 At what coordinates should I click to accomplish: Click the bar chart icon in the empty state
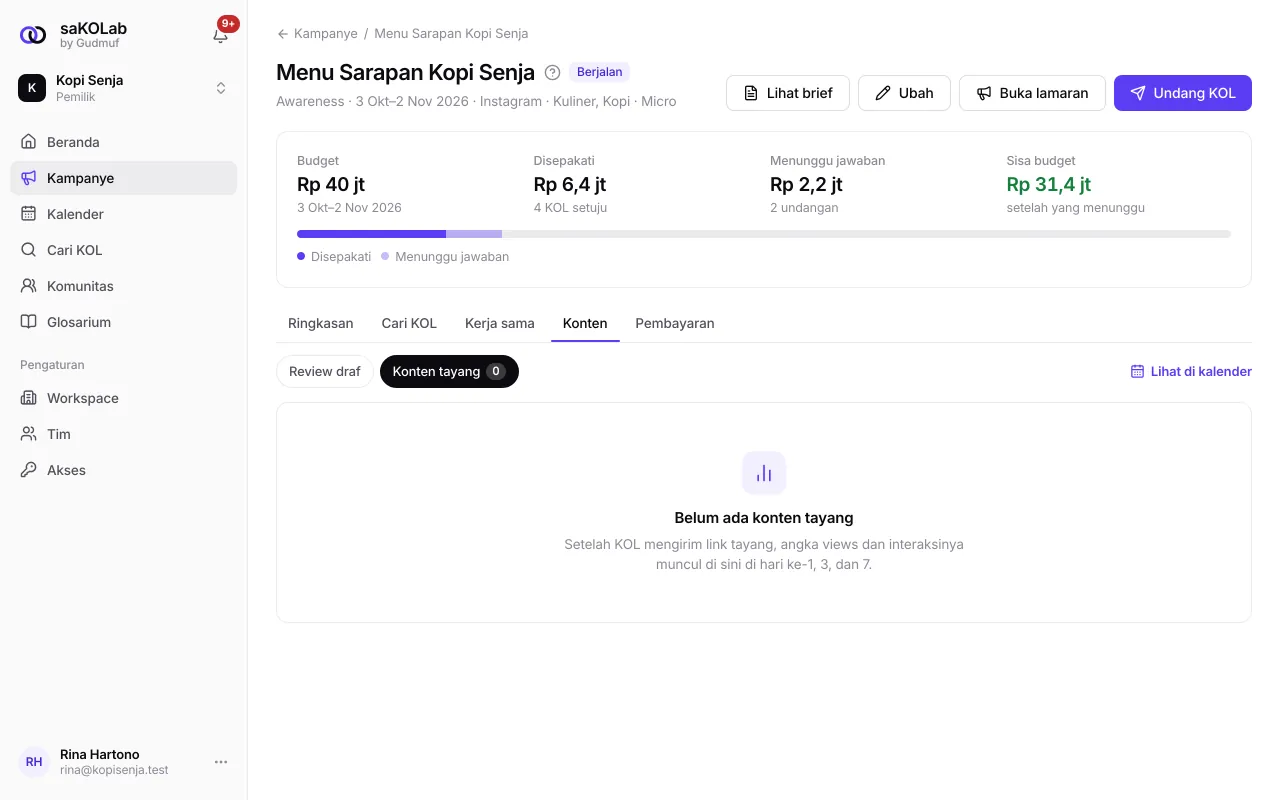[x=764, y=473]
